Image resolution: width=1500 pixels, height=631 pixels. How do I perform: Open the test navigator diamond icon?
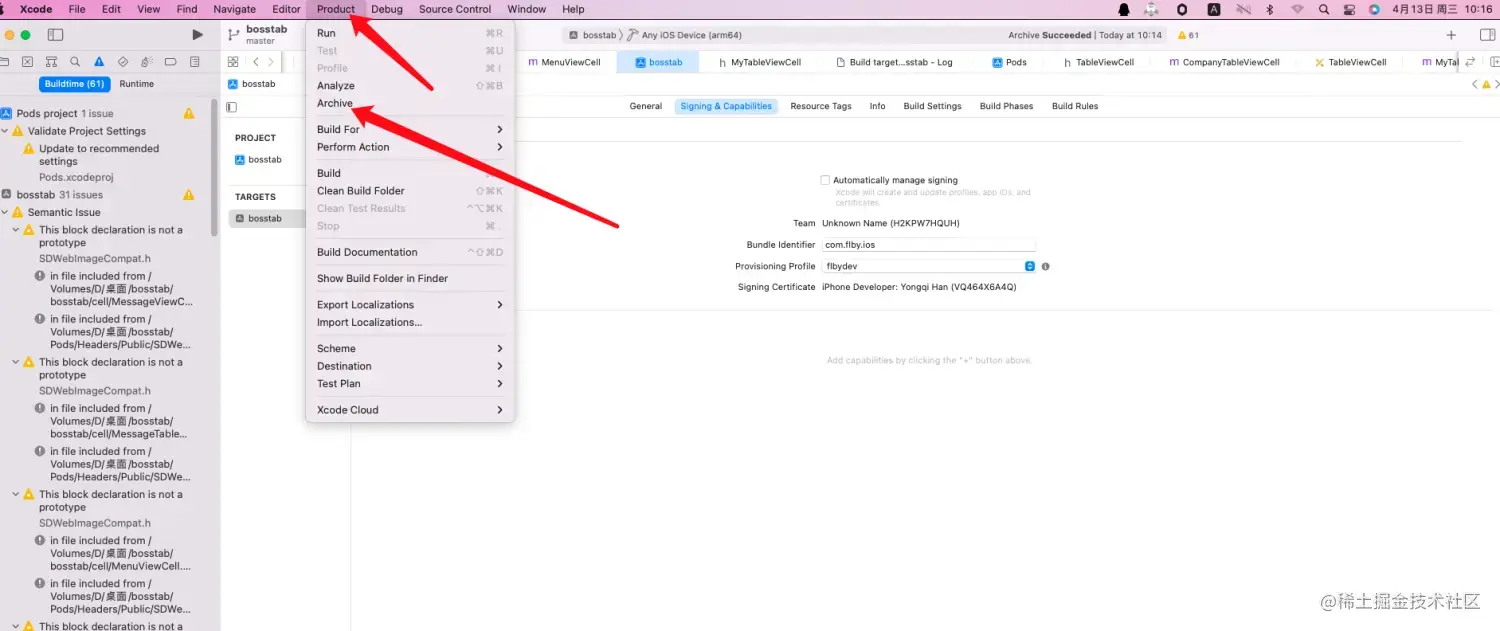[123, 62]
